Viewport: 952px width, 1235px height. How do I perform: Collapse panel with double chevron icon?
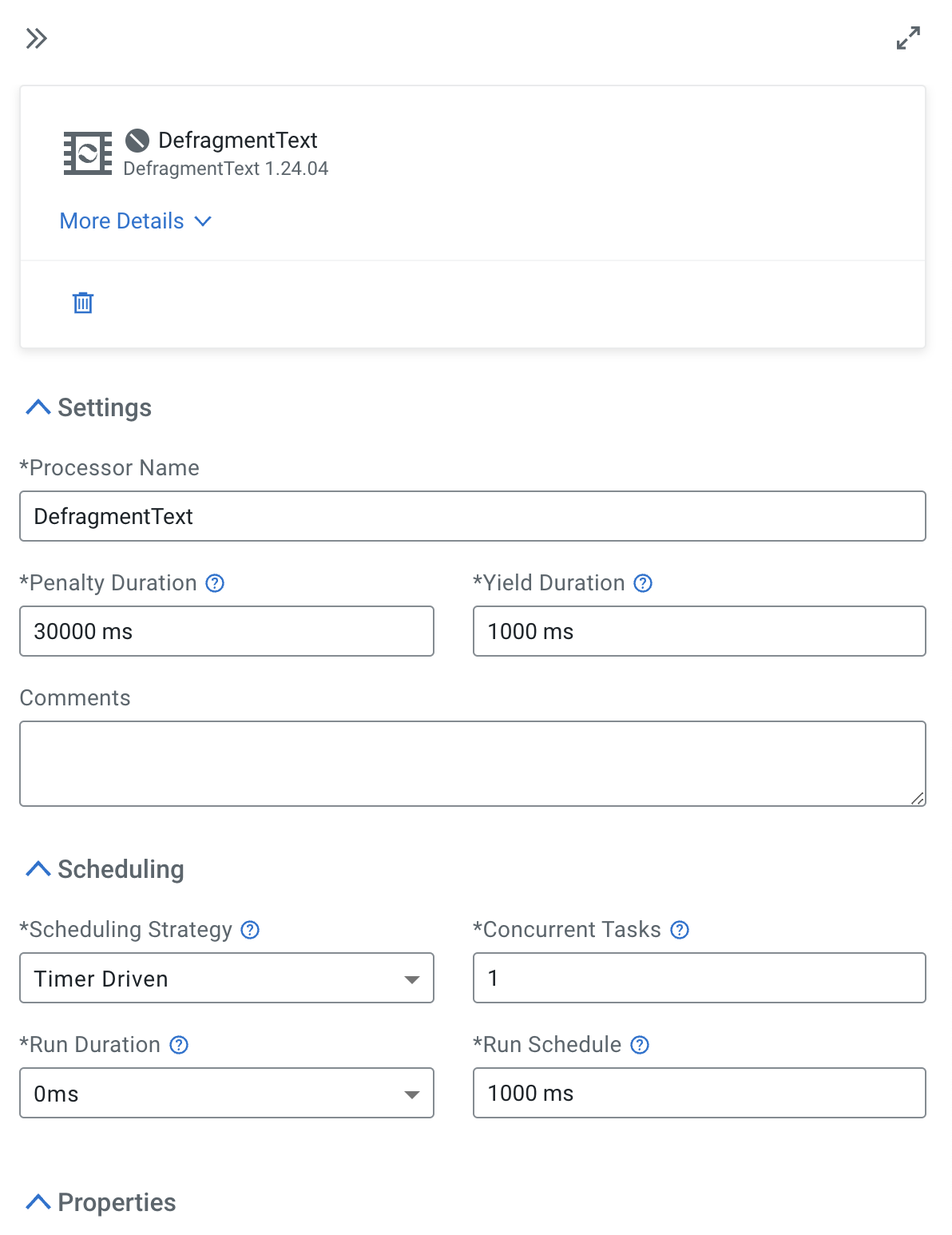click(x=36, y=38)
